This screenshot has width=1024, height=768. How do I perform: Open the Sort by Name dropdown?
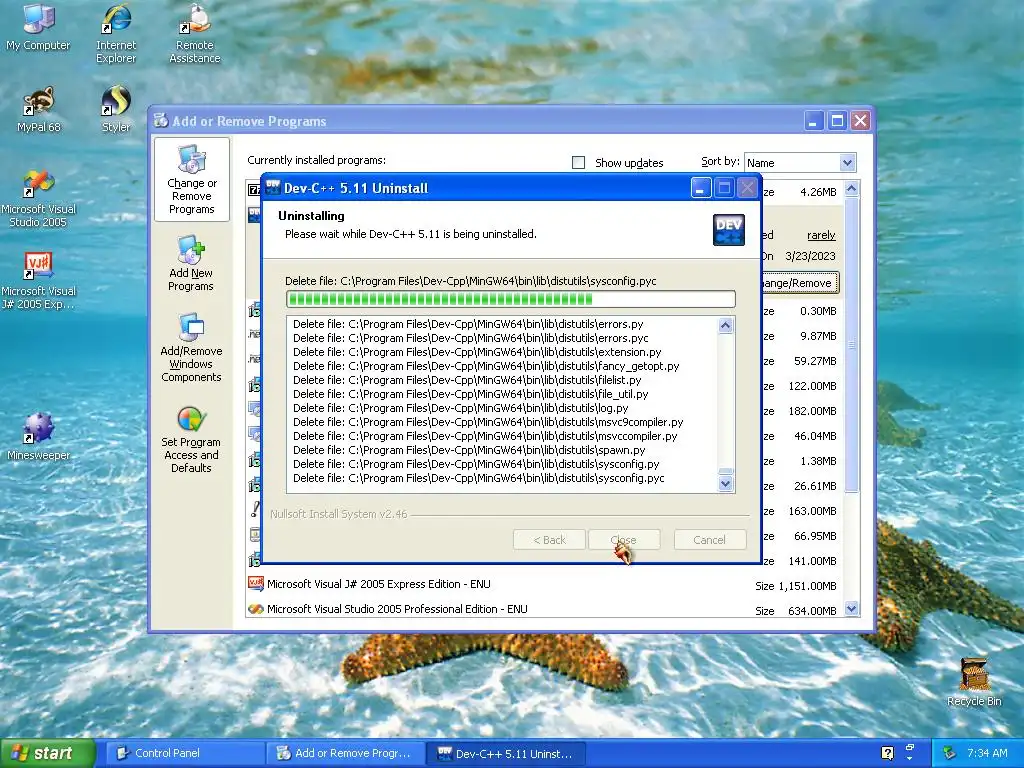point(847,162)
